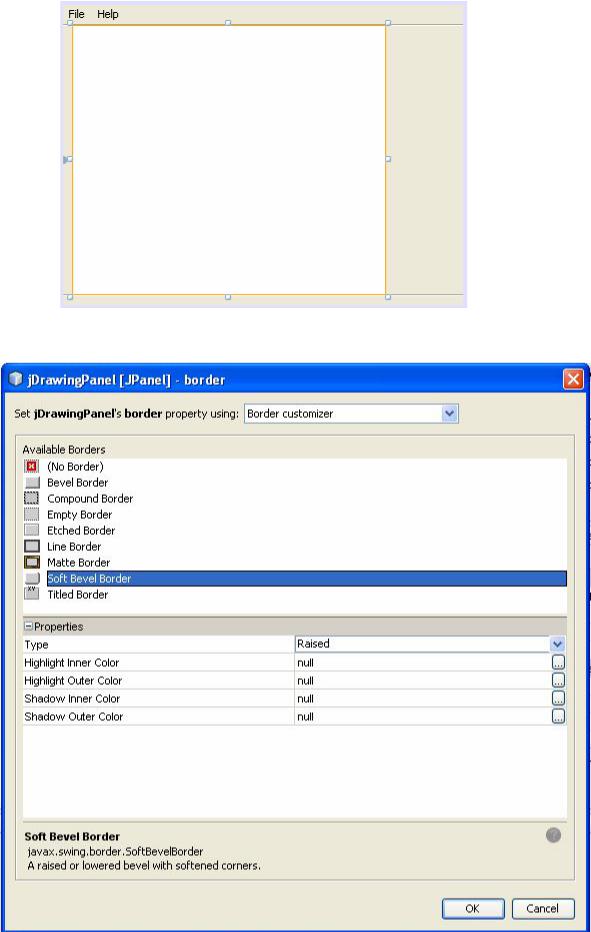
Task: Click the gray help icon in description area
Action: tap(553, 835)
